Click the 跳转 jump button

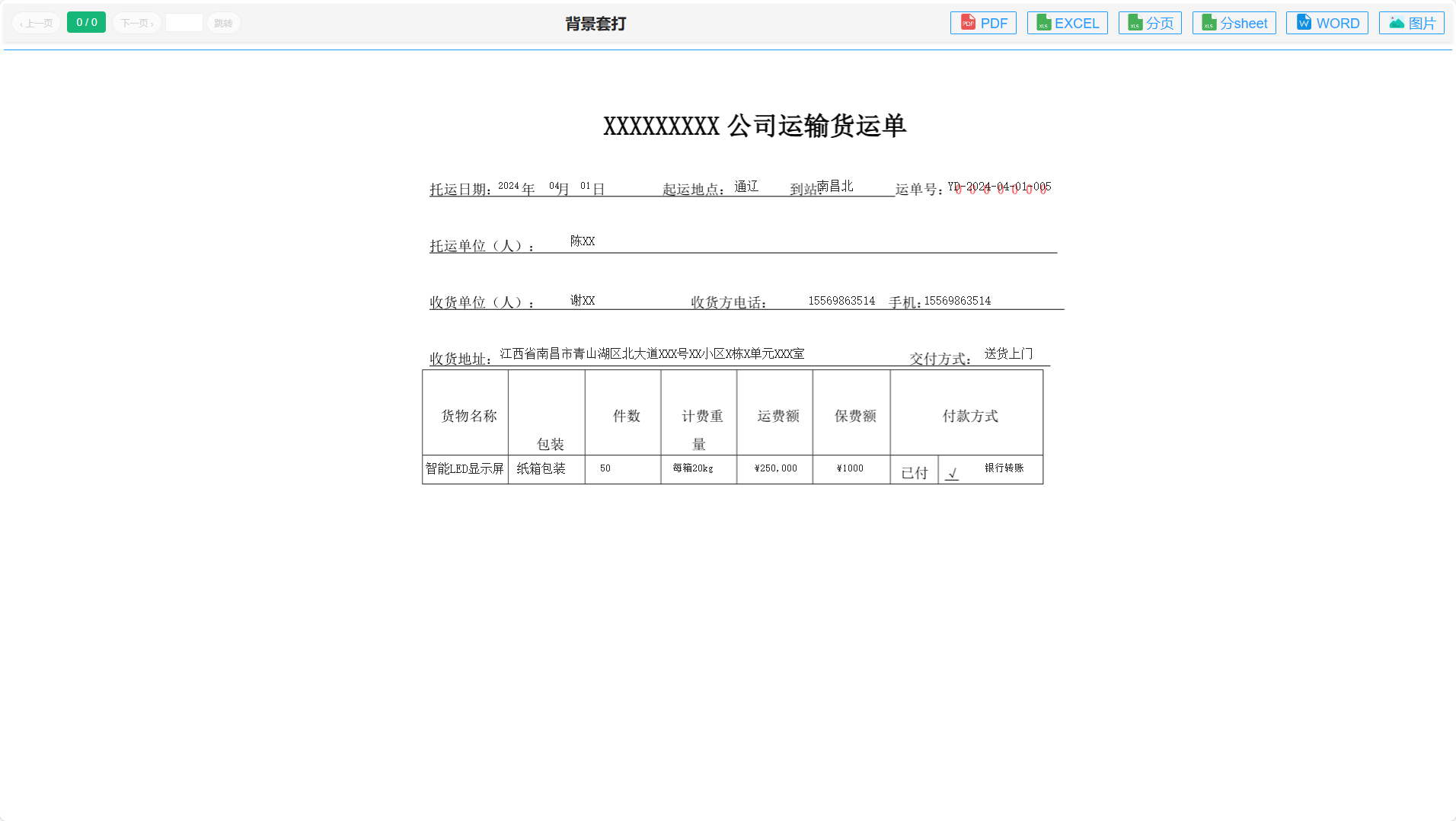tap(224, 23)
